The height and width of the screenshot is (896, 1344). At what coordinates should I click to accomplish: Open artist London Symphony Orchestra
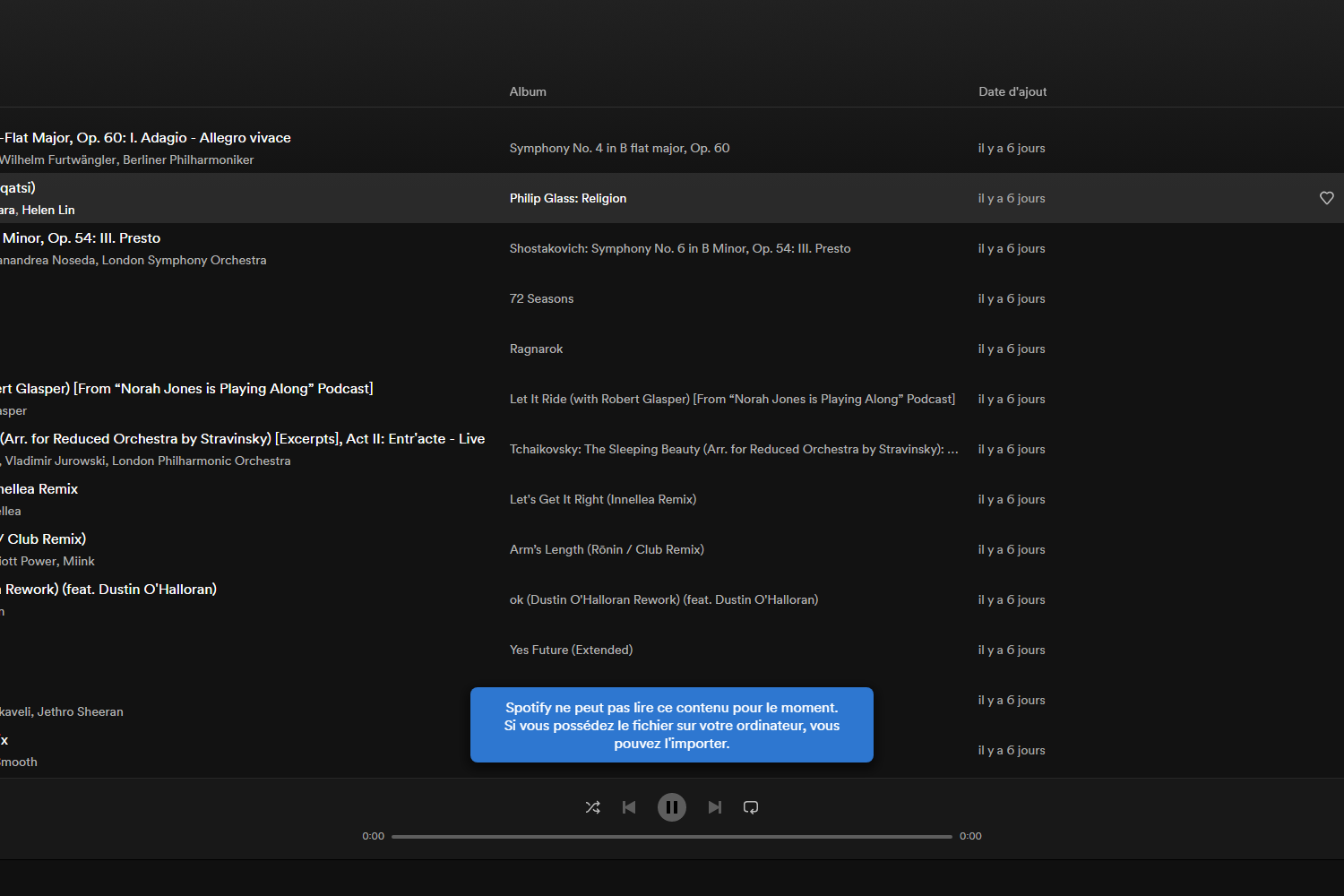coord(184,260)
